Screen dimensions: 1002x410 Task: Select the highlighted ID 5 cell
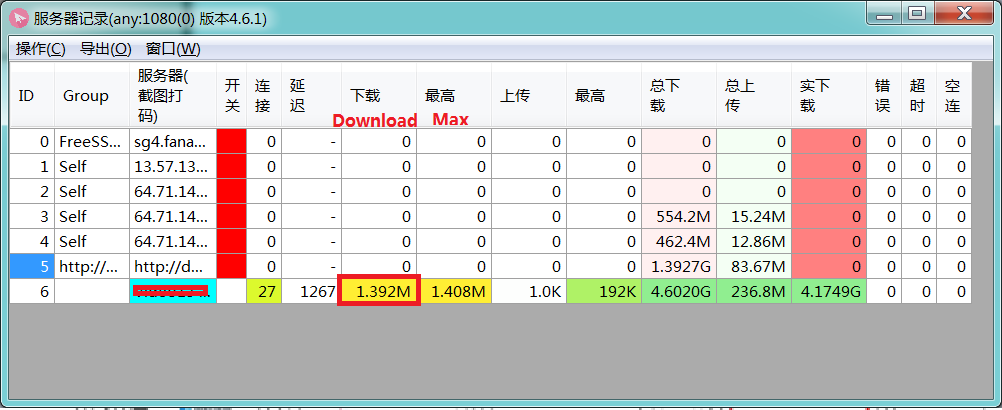(x=32, y=266)
